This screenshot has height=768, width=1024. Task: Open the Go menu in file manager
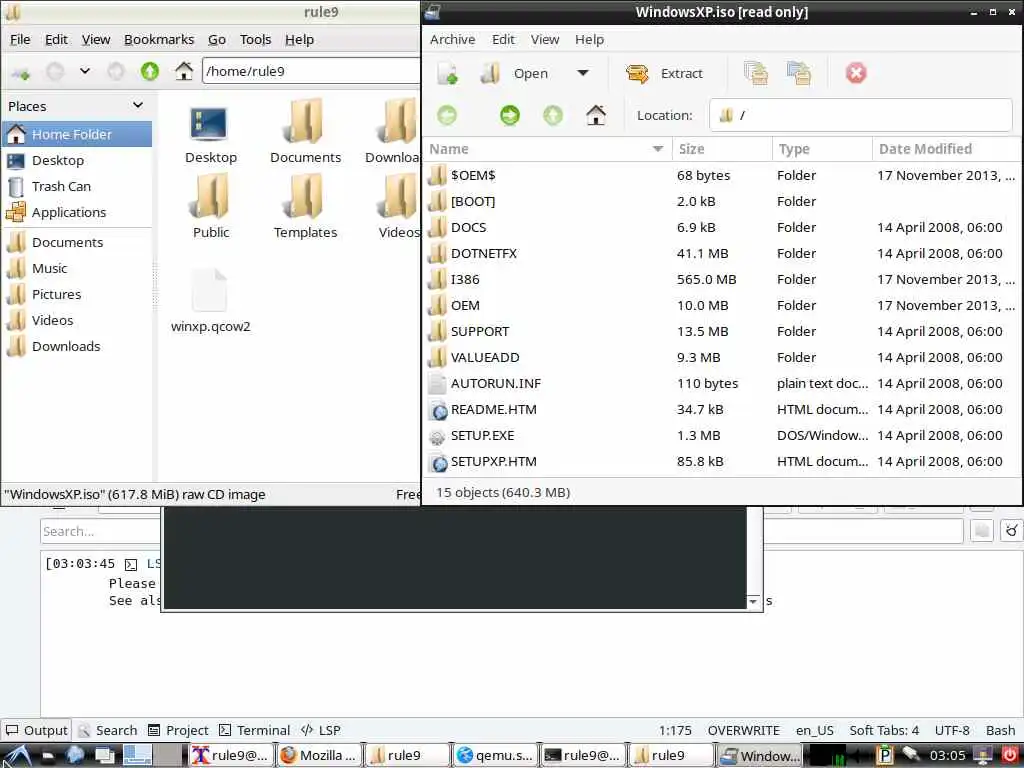[x=217, y=40]
